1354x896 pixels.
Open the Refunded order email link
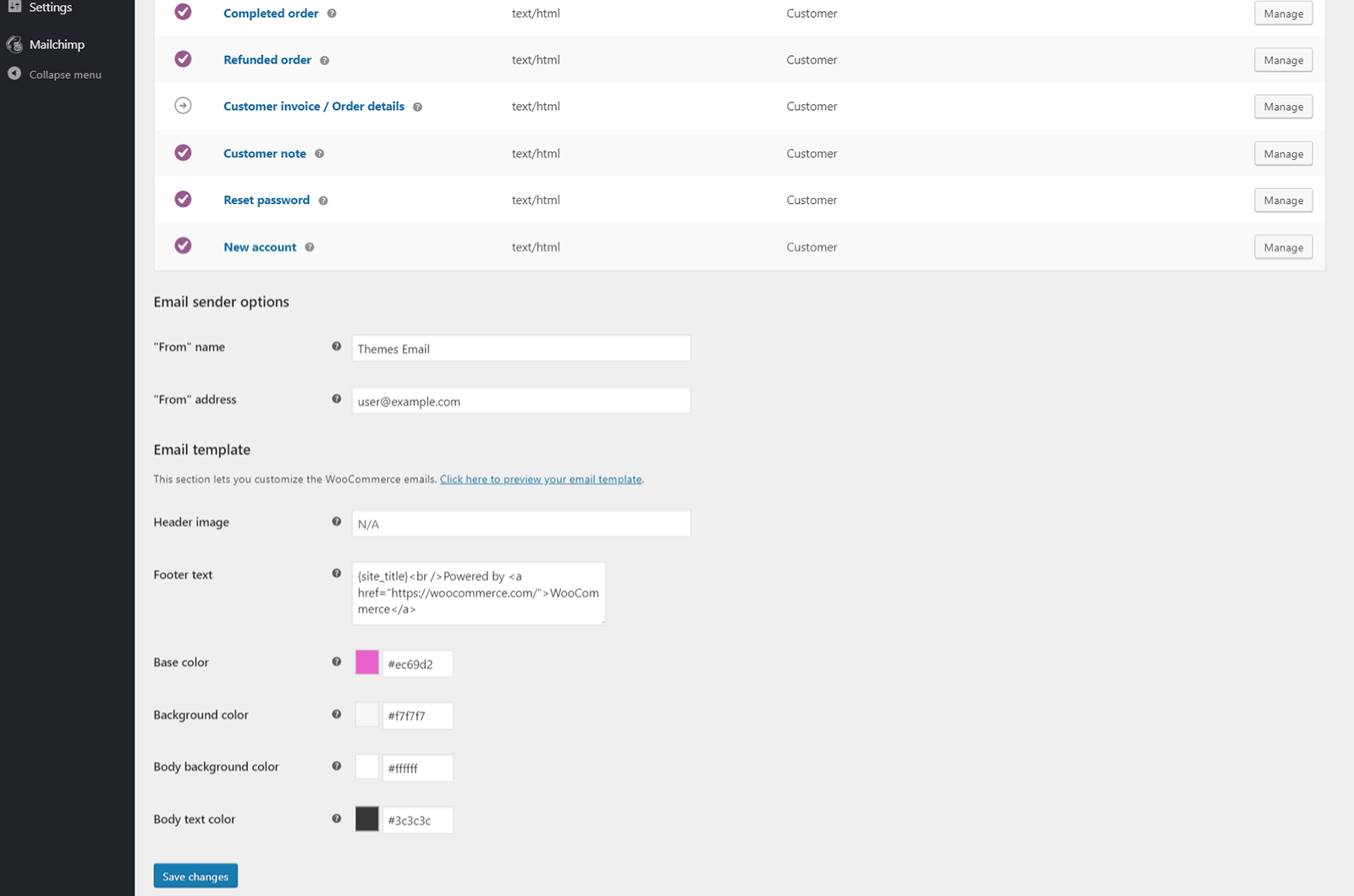coord(267,60)
